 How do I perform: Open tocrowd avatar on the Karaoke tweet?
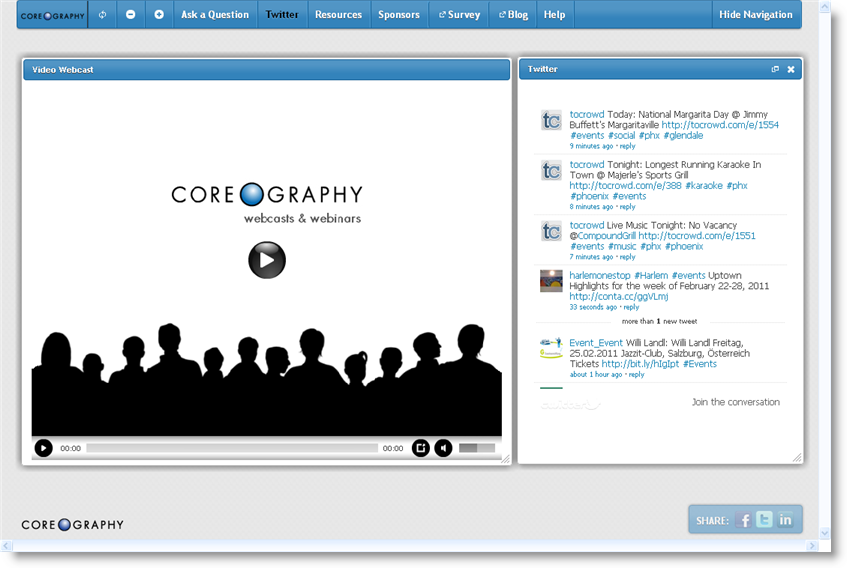[x=552, y=171]
